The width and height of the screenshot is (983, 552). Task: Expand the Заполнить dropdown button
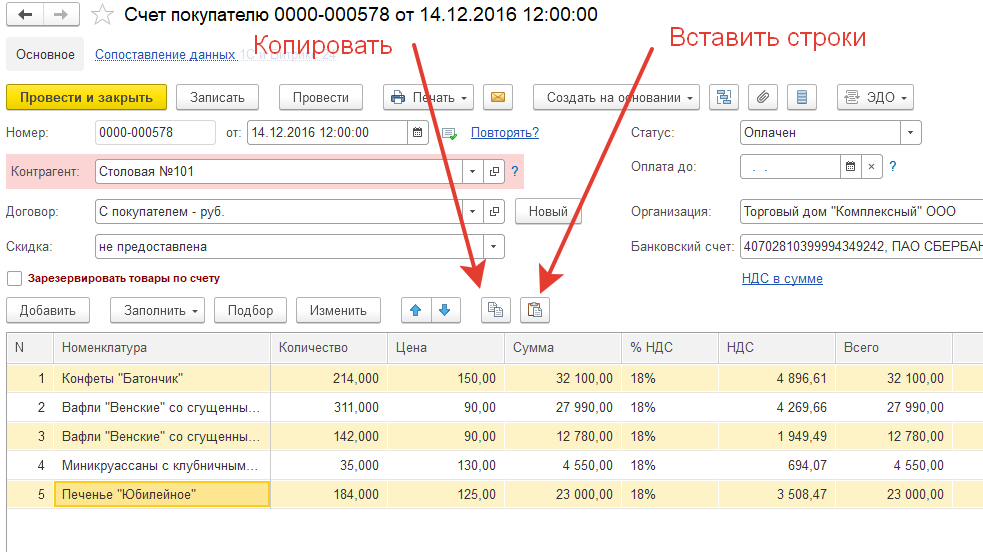157,310
